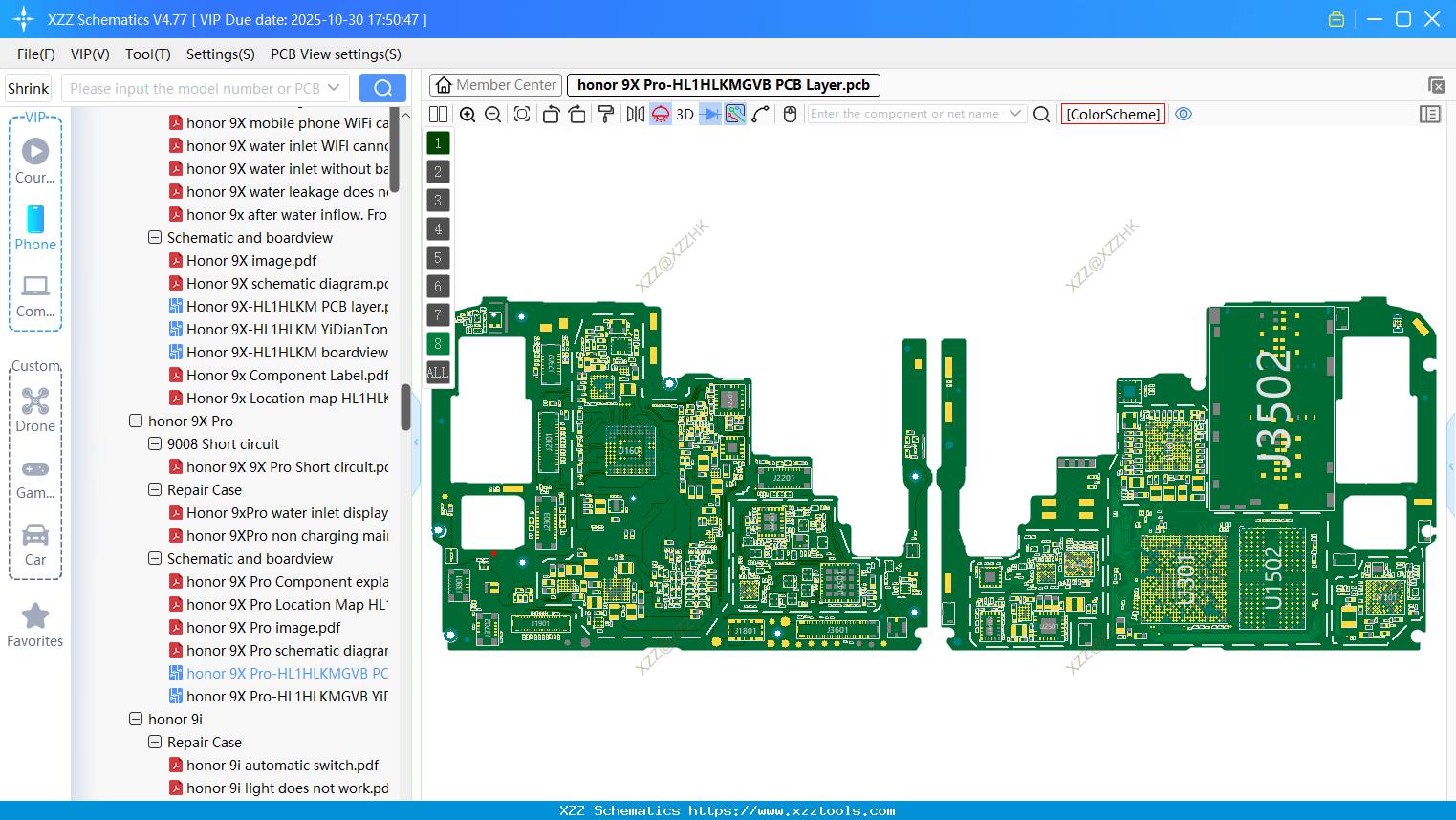The image size is (1456, 820).
Task: Search for component with magnifier icon
Action: tap(1042, 114)
